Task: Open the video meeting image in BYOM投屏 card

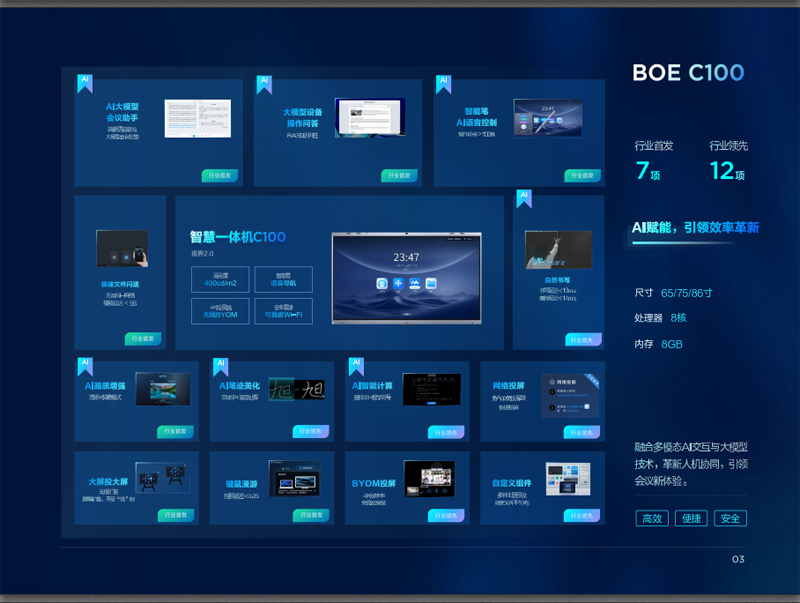Action: [430, 478]
